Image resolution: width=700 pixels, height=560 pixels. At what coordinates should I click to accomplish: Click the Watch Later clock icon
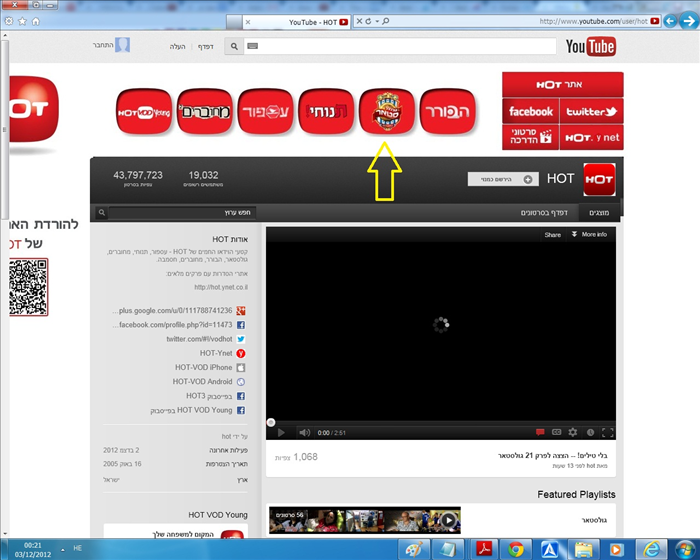click(x=590, y=432)
